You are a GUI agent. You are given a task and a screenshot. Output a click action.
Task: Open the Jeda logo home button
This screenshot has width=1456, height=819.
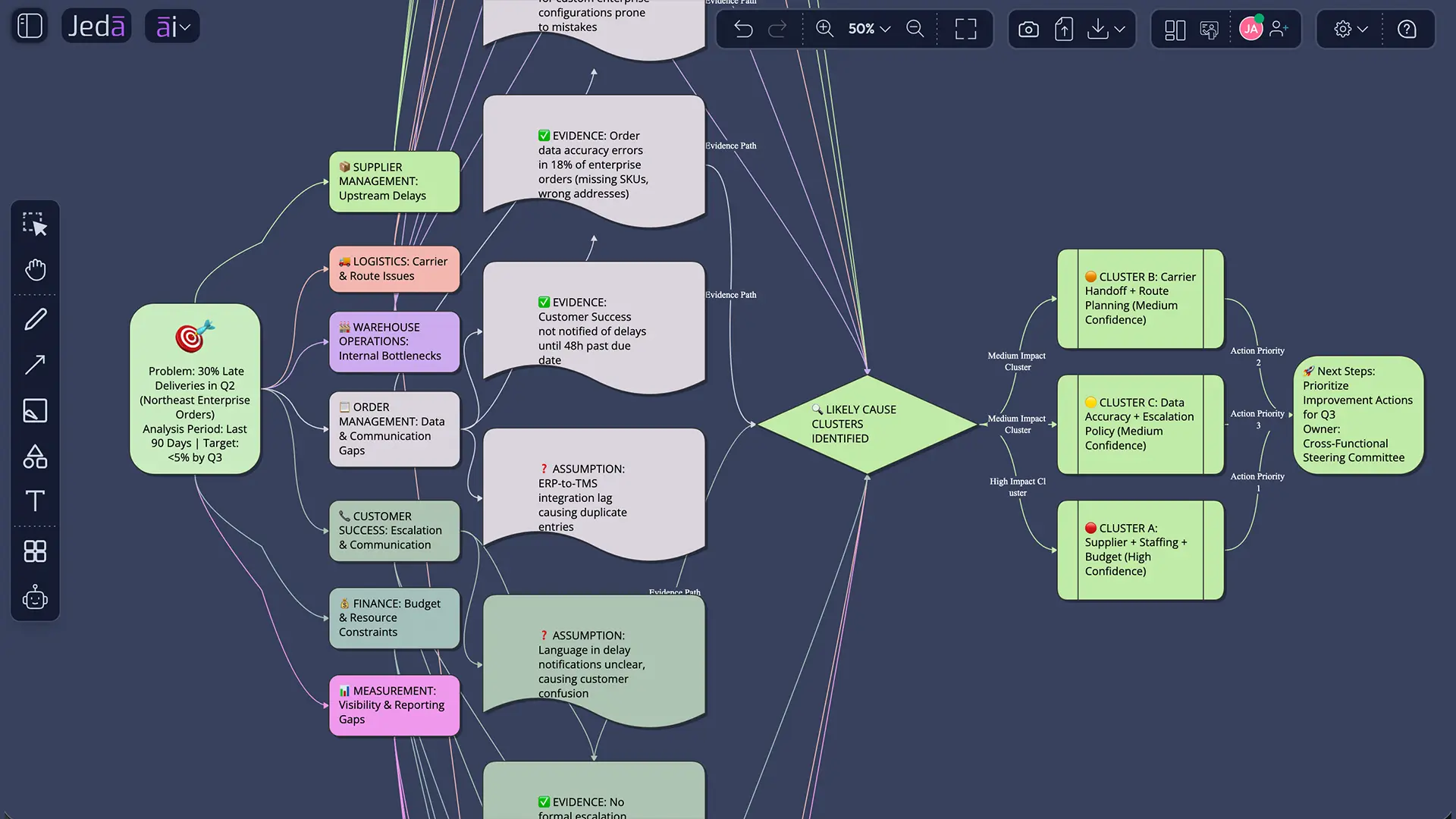[96, 26]
